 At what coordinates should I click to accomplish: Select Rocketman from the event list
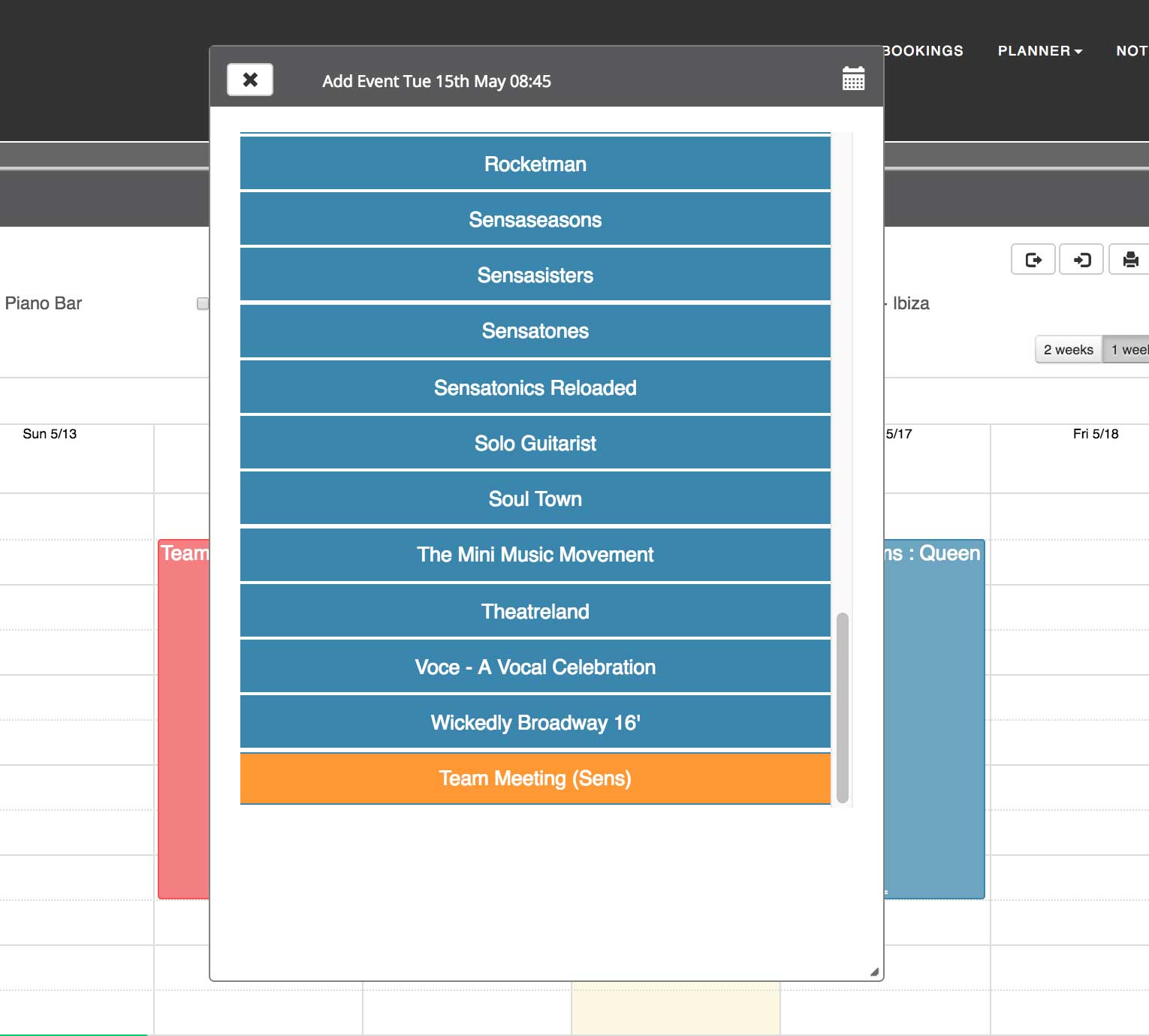(x=535, y=164)
